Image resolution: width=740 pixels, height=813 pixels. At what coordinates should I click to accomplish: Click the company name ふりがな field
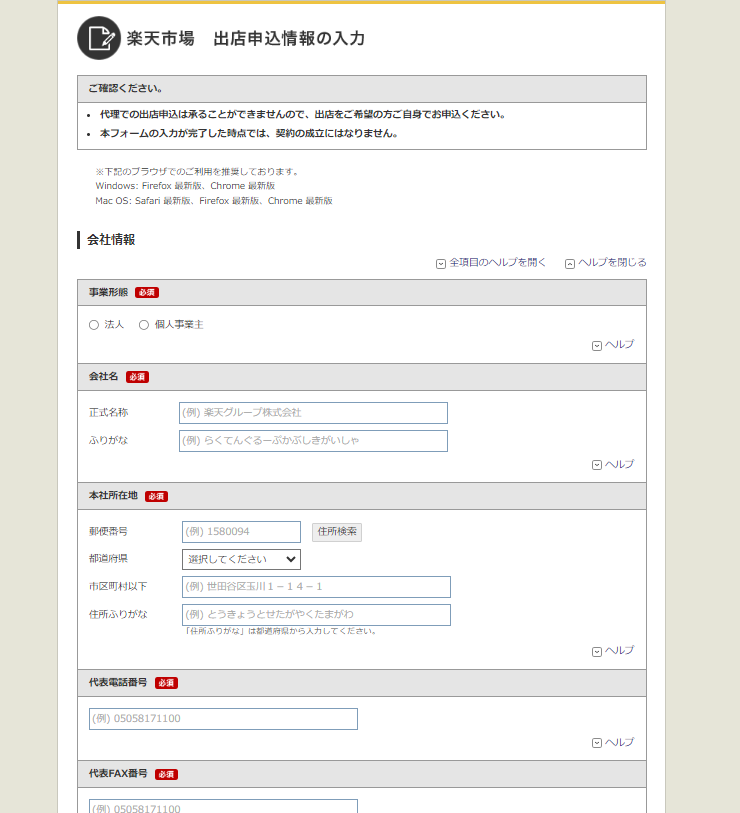[313, 441]
